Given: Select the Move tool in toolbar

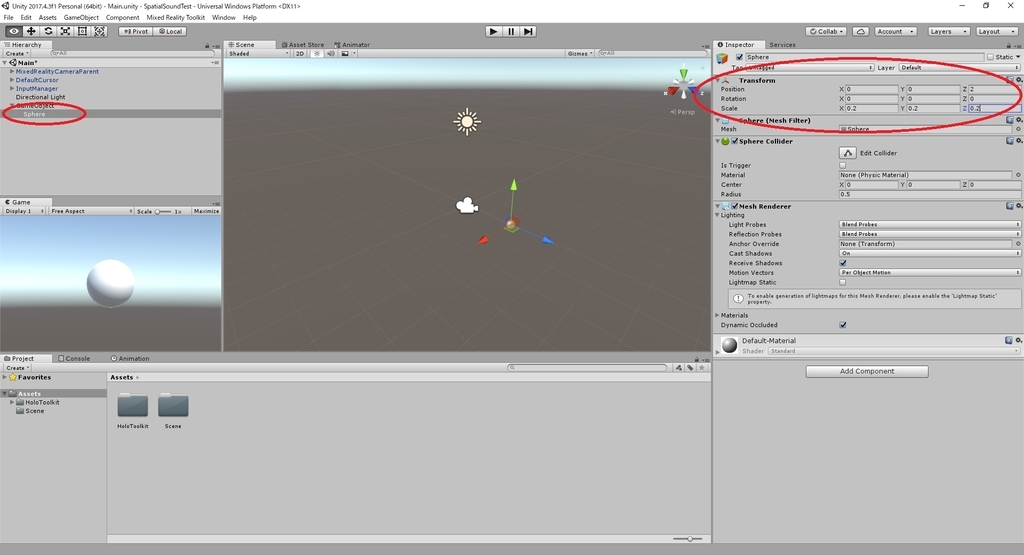Looking at the screenshot, I should click(31, 31).
